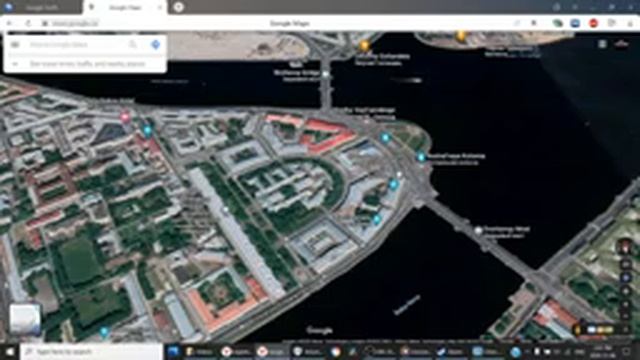Screen dimensions: 640x360
Task: Bookmark this page with the star icon
Action: 534,23
